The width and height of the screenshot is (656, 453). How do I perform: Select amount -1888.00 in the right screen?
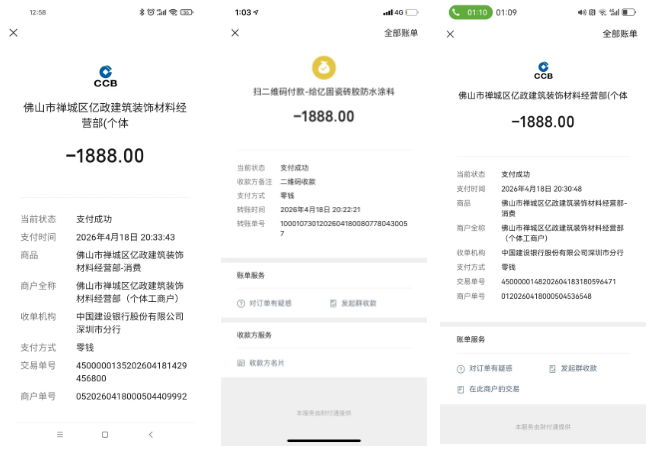(x=543, y=122)
